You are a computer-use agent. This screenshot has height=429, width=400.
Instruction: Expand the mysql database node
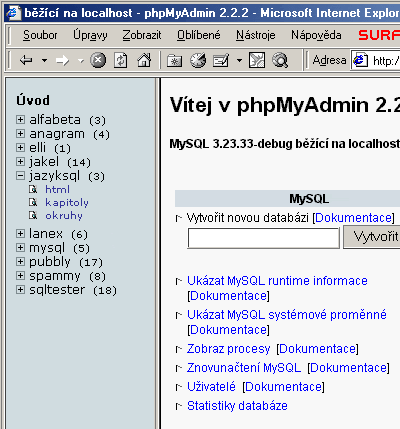[x=20, y=247]
